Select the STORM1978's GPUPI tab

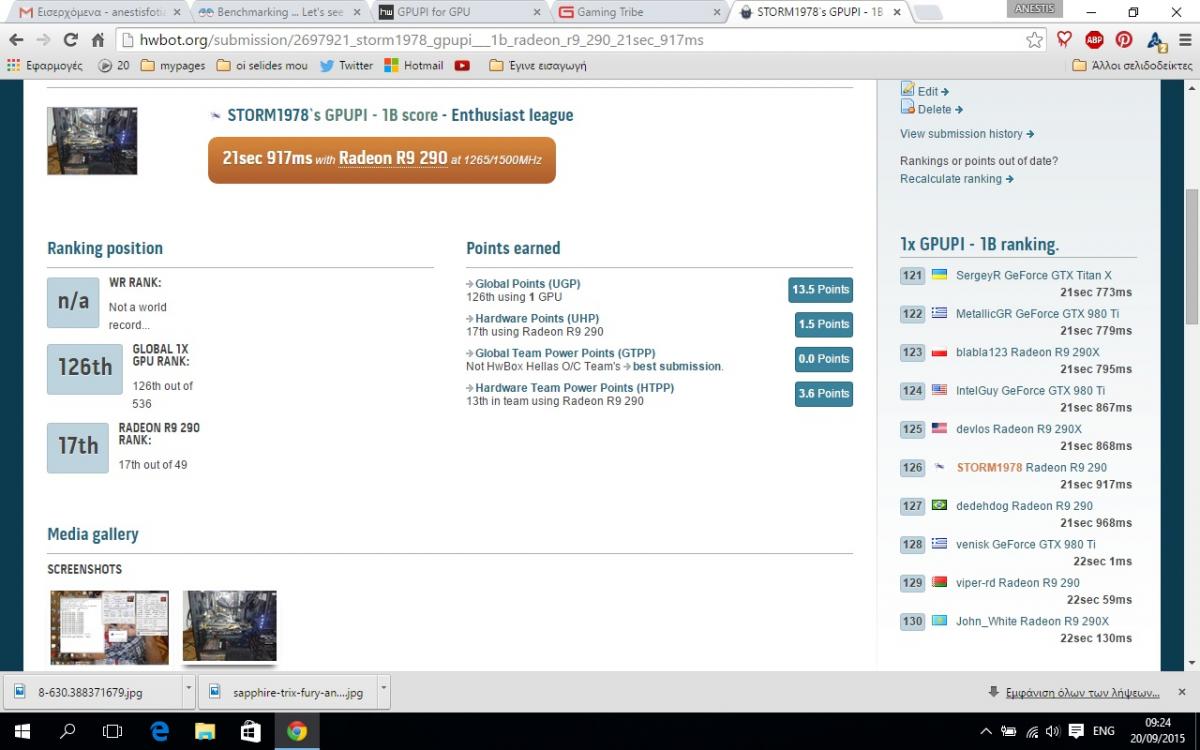[818, 12]
